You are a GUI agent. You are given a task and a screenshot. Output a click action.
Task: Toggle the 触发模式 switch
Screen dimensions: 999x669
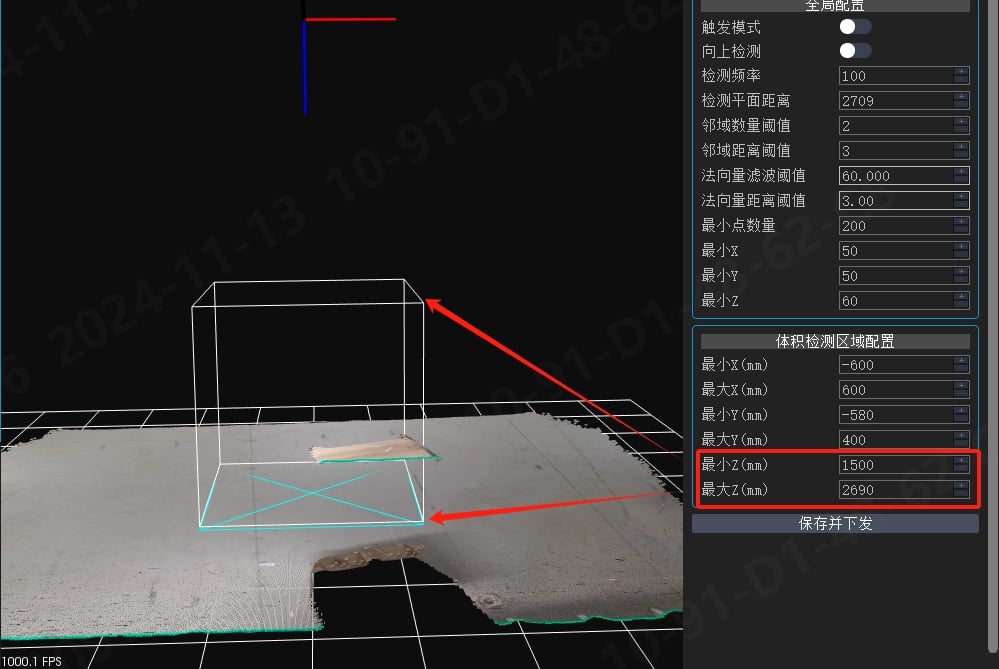[x=855, y=27]
